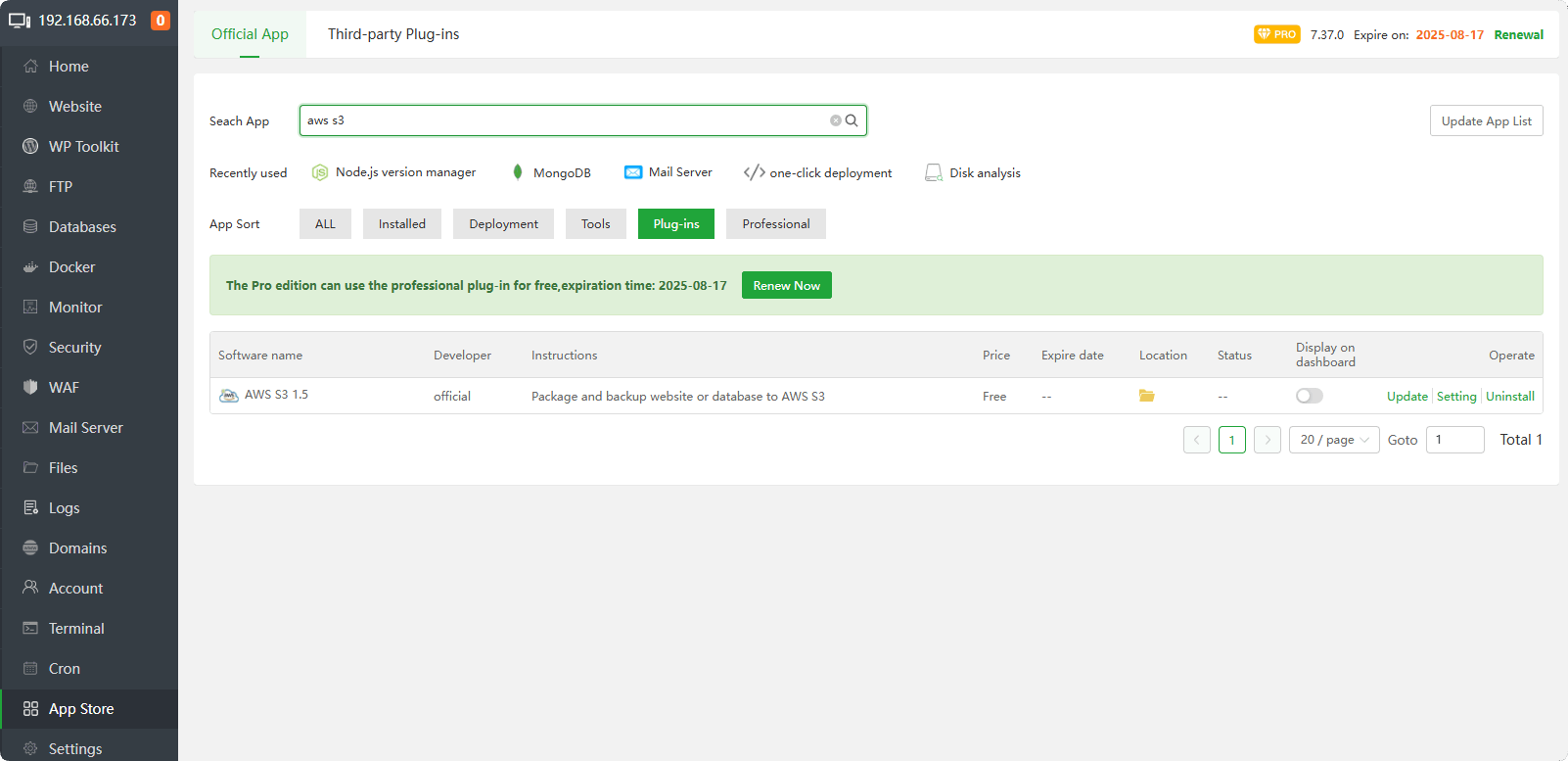The height and width of the screenshot is (761, 1568).
Task: Click the one-click deployment code icon
Action: pyautogui.click(x=754, y=172)
